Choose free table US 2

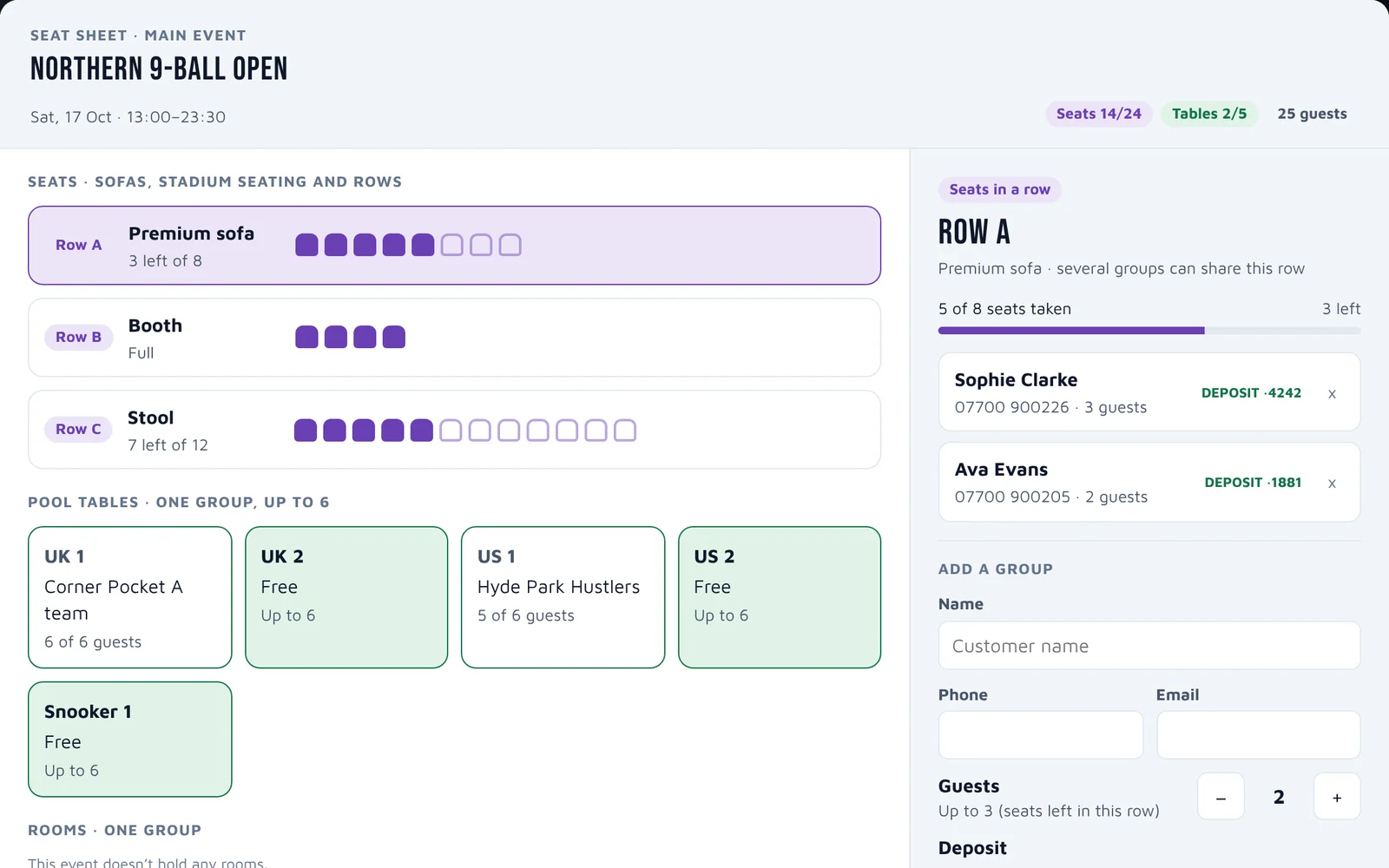click(780, 597)
